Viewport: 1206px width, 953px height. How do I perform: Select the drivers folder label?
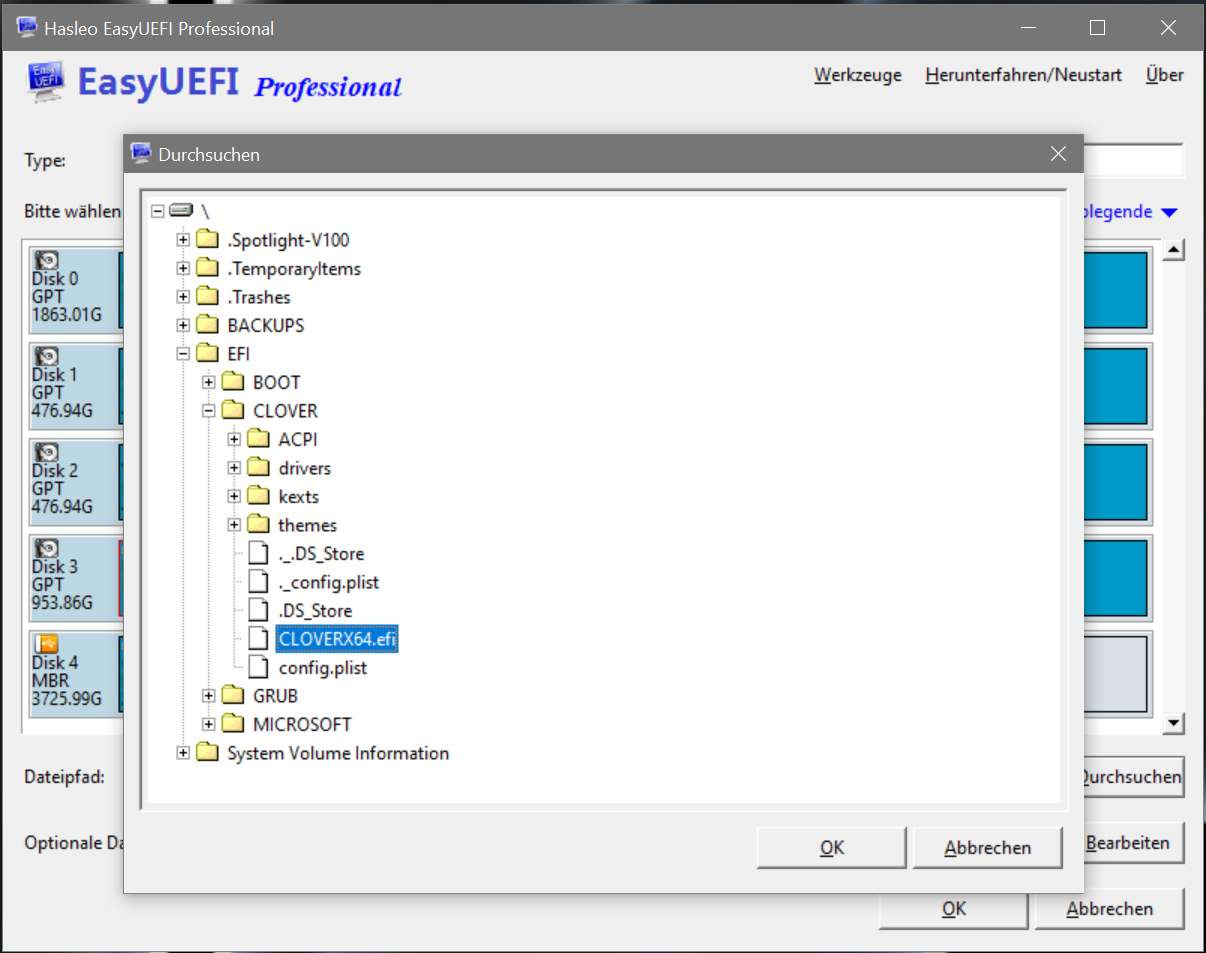click(x=305, y=468)
